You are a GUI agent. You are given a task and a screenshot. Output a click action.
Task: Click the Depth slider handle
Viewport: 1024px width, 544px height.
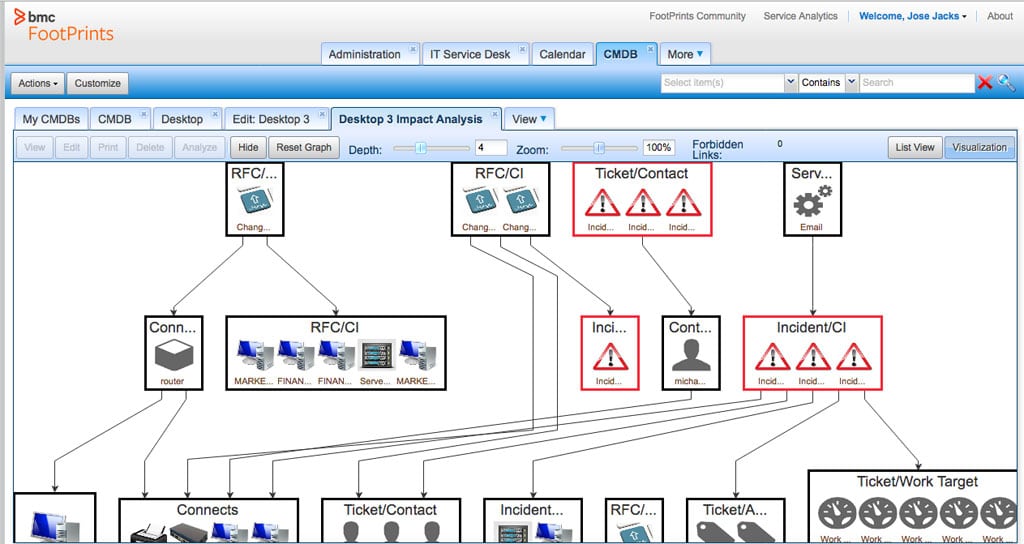pyautogui.click(x=421, y=148)
